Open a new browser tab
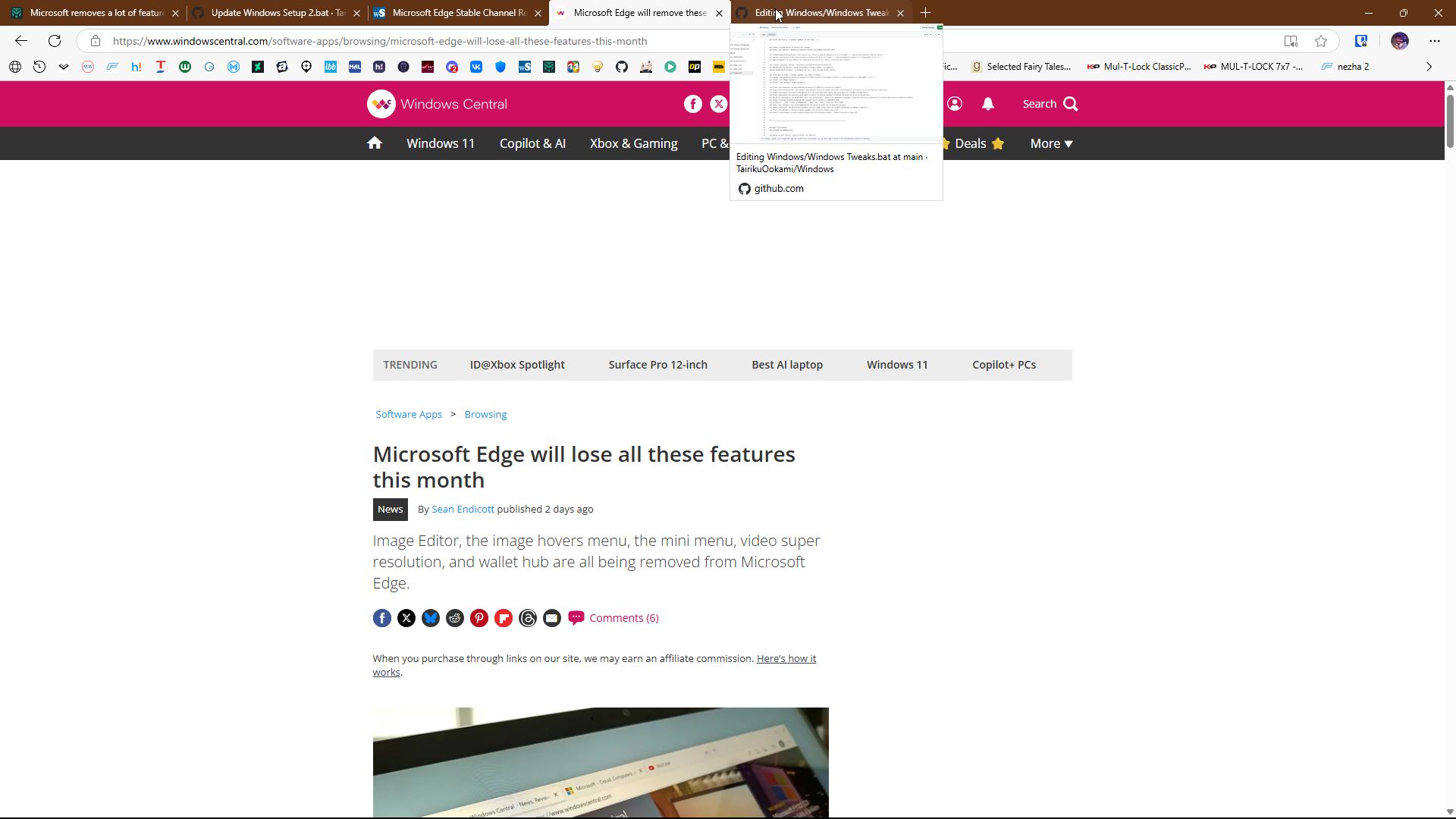The height and width of the screenshot is (819, 1456). [925, 13]
